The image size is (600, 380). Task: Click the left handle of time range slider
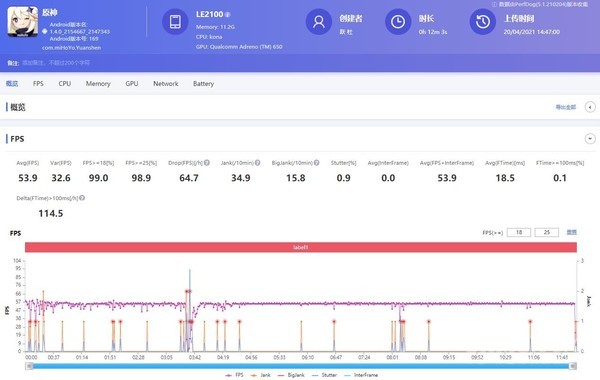29,366
